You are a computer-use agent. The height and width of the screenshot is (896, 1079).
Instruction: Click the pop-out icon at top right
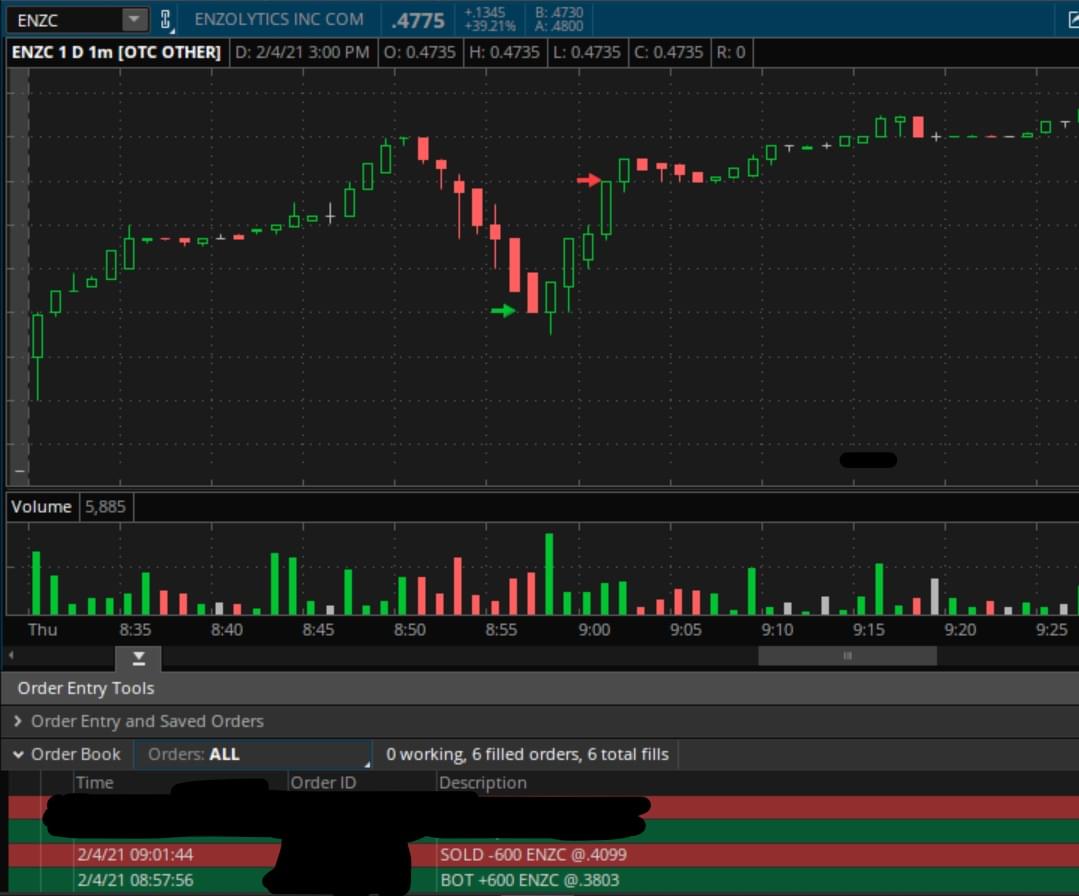[x=1073, y=20]
